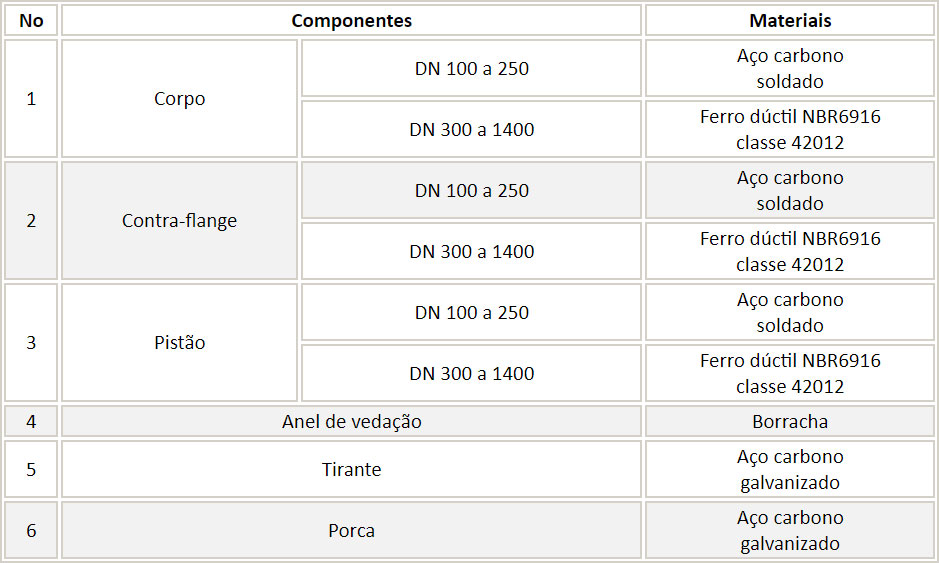Click the No column header

pos(31,20)
